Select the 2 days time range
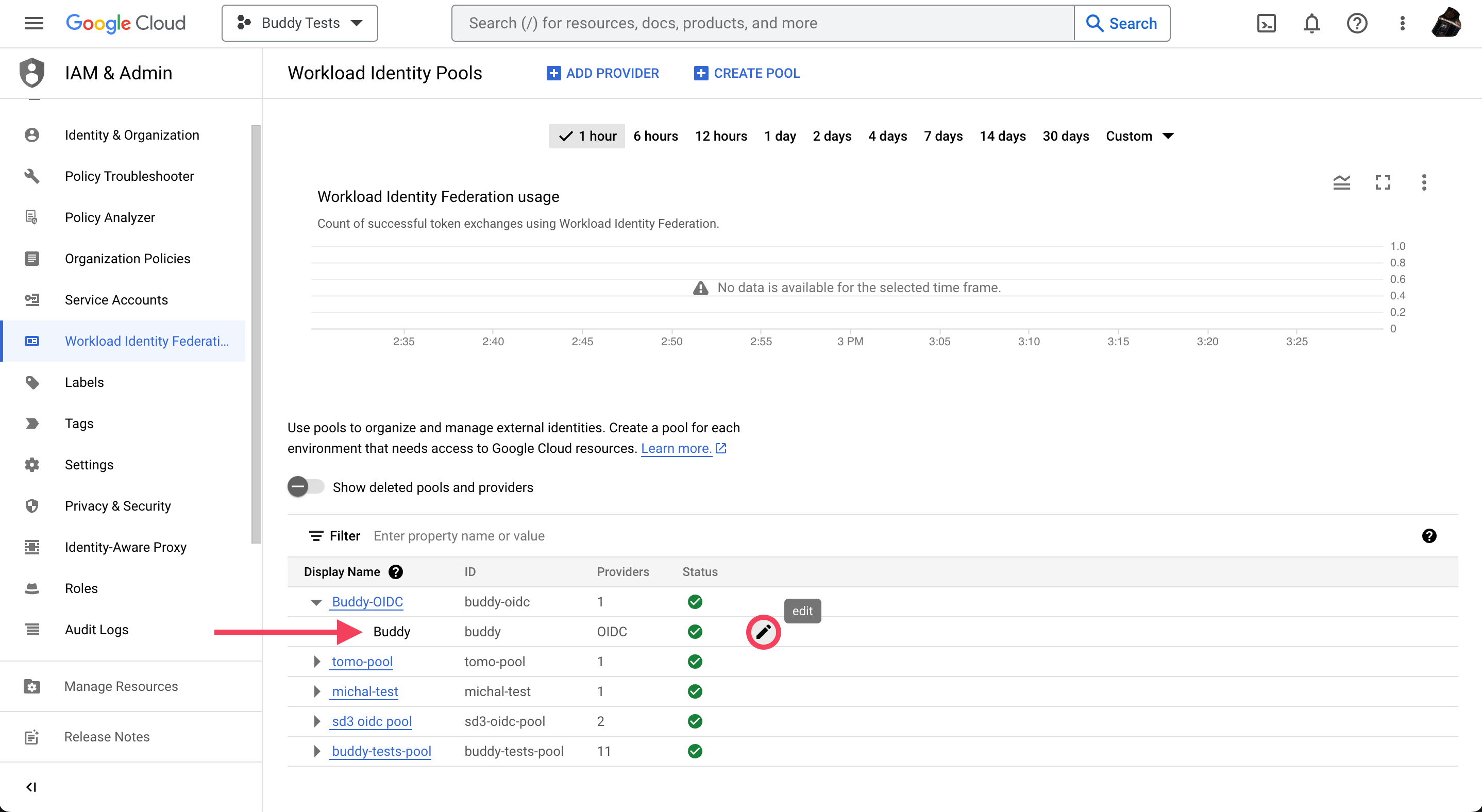The width and height of the screenshot is (1482, 812). [832, 136]
